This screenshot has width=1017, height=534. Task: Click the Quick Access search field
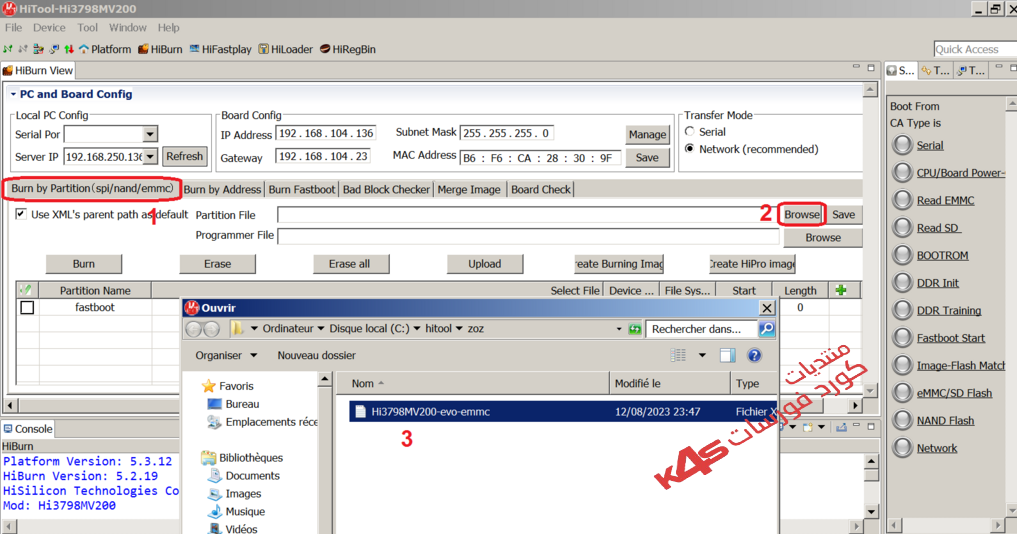975,49
